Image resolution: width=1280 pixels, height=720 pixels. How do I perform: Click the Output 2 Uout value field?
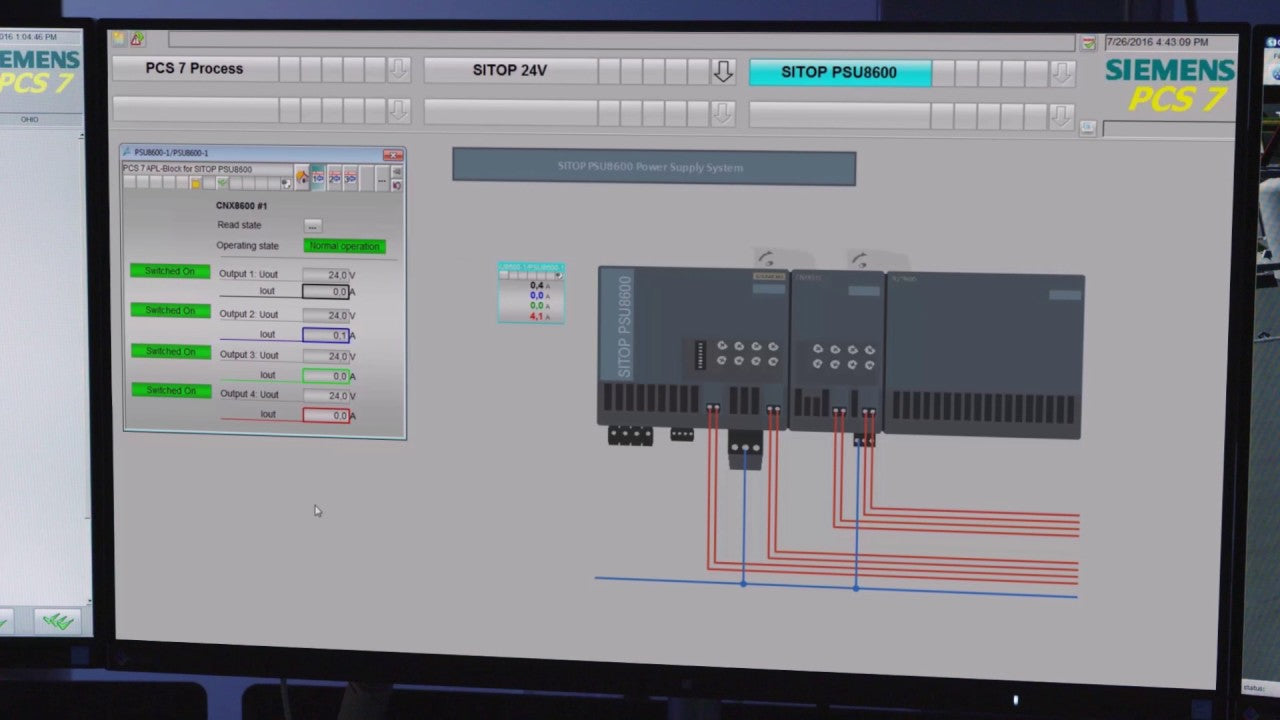pyautogui.click(x=327, y=315)
